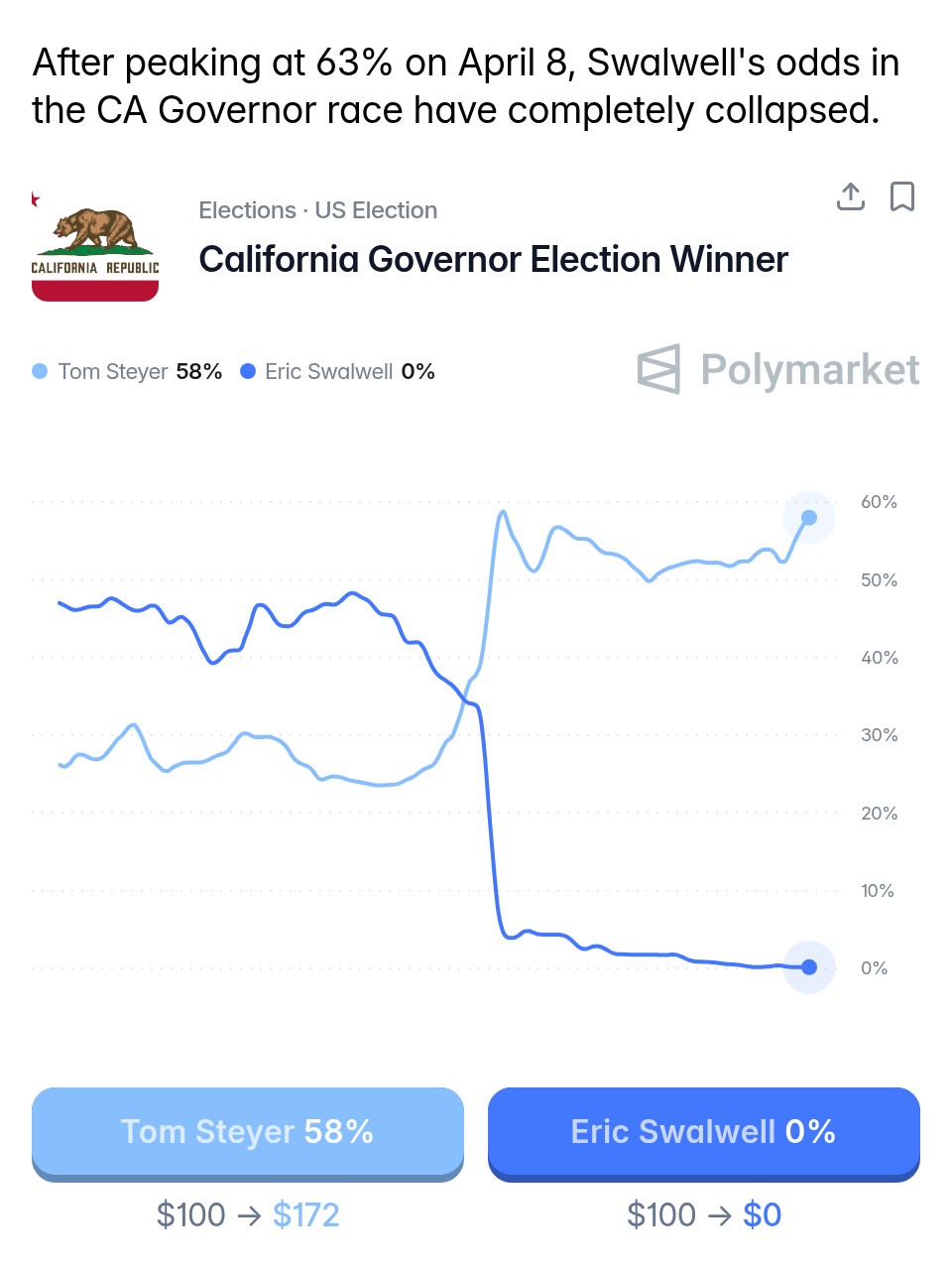Click the California Governor Election Winner title

[x=493, y=259]
